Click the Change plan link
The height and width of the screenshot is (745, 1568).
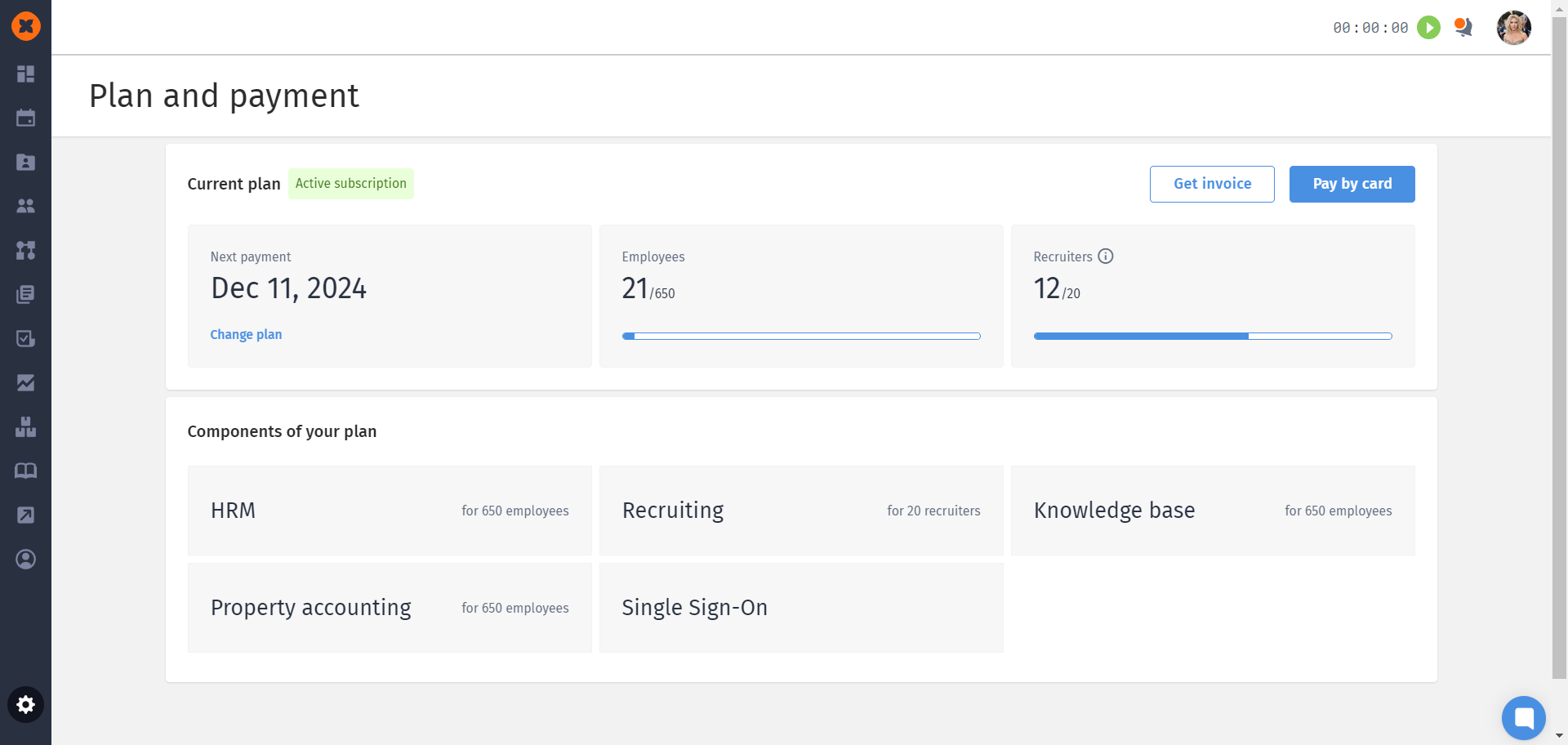[x=246, y=334]
